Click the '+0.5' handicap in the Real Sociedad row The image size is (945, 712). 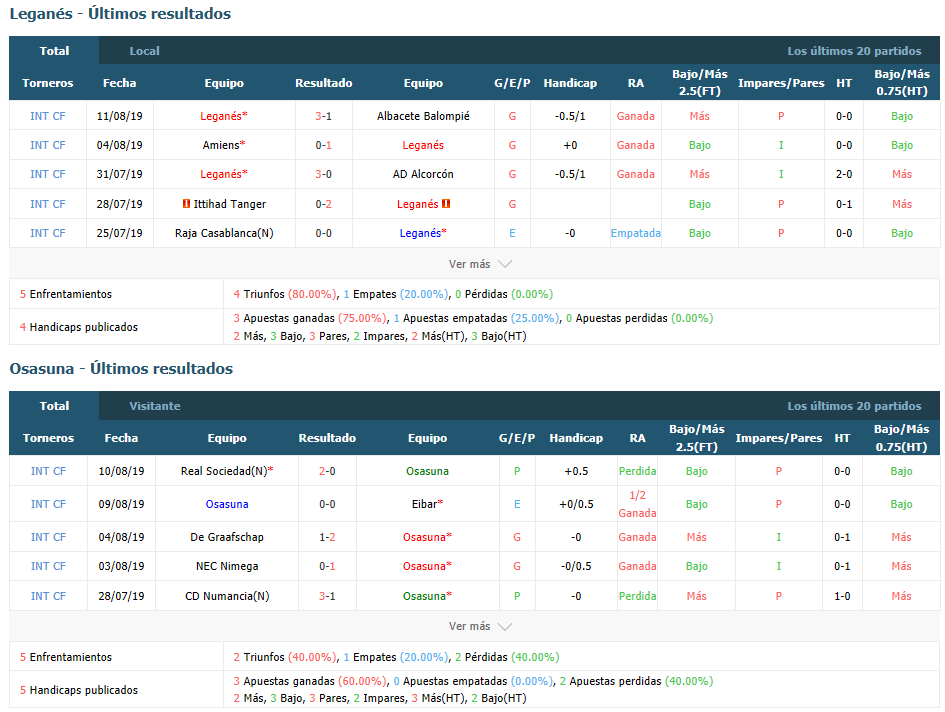pos(576,471)
